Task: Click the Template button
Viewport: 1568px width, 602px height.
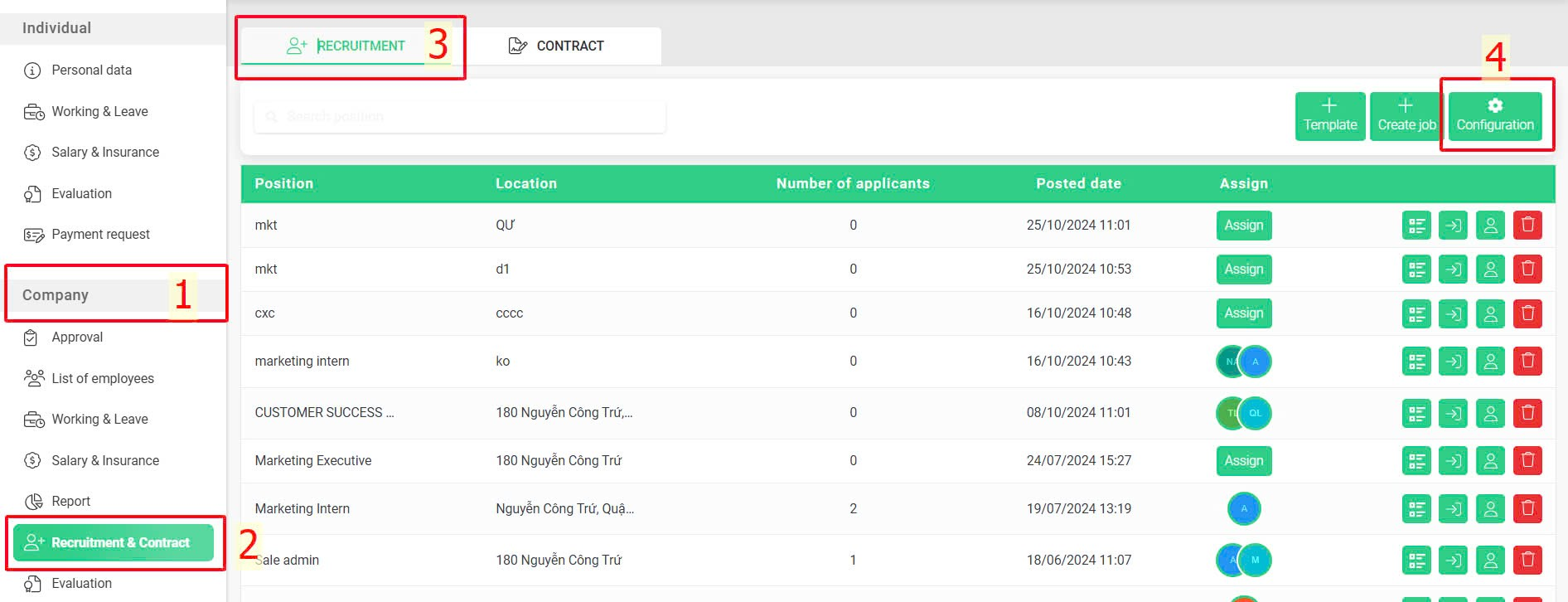Action: pos(1330,116)
